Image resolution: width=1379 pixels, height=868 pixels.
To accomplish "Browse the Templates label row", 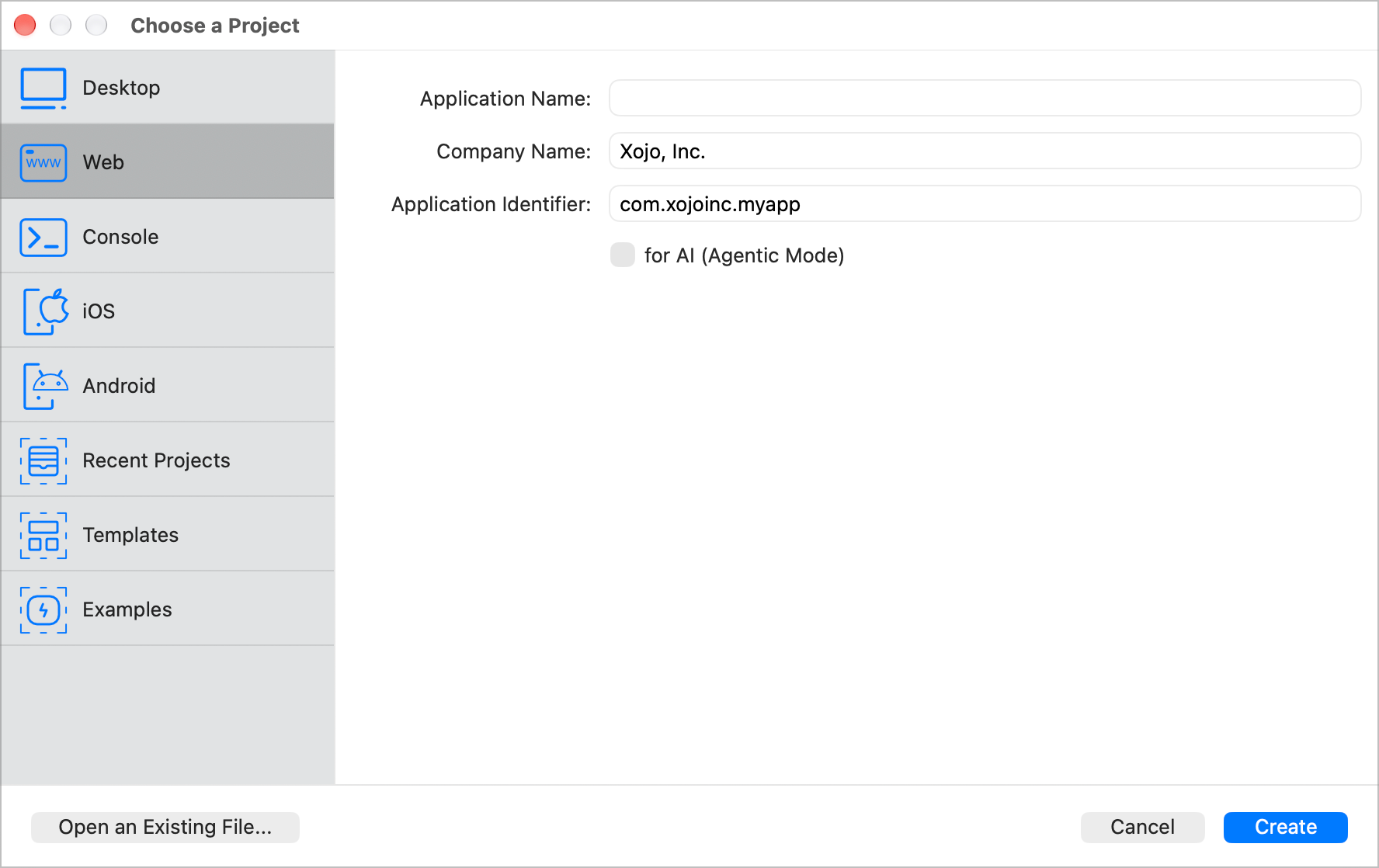I will (130, 535).
